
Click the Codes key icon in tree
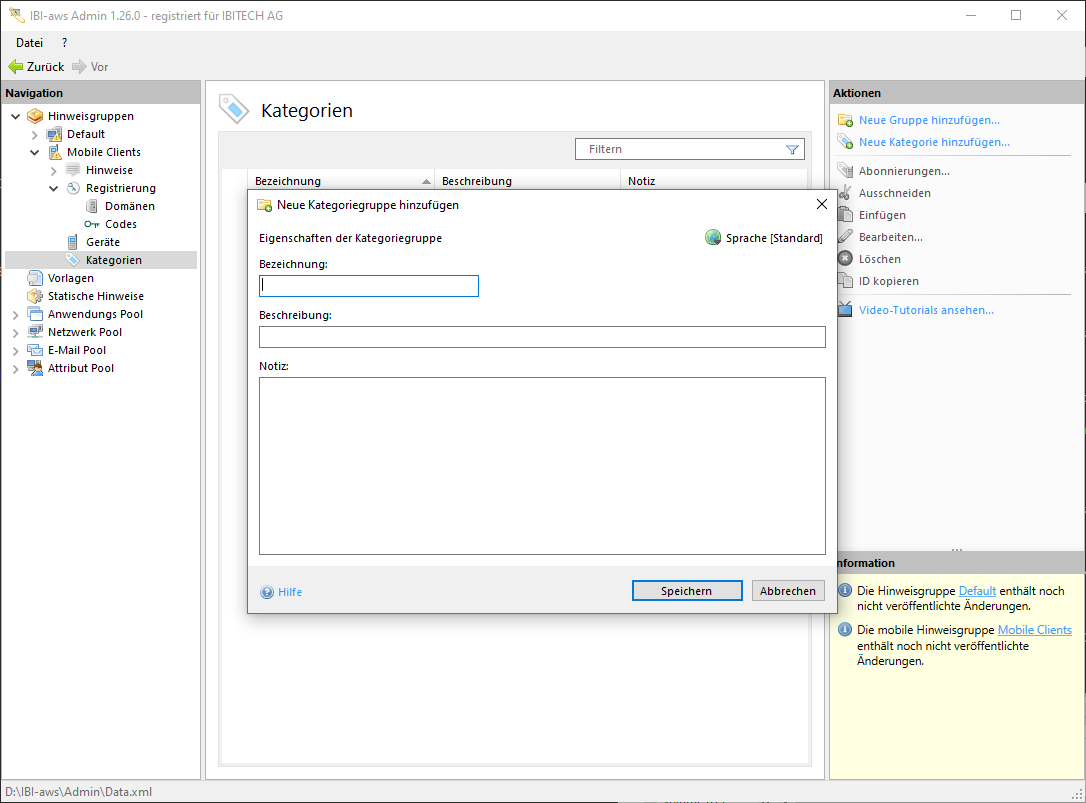(x=92, y=224)
